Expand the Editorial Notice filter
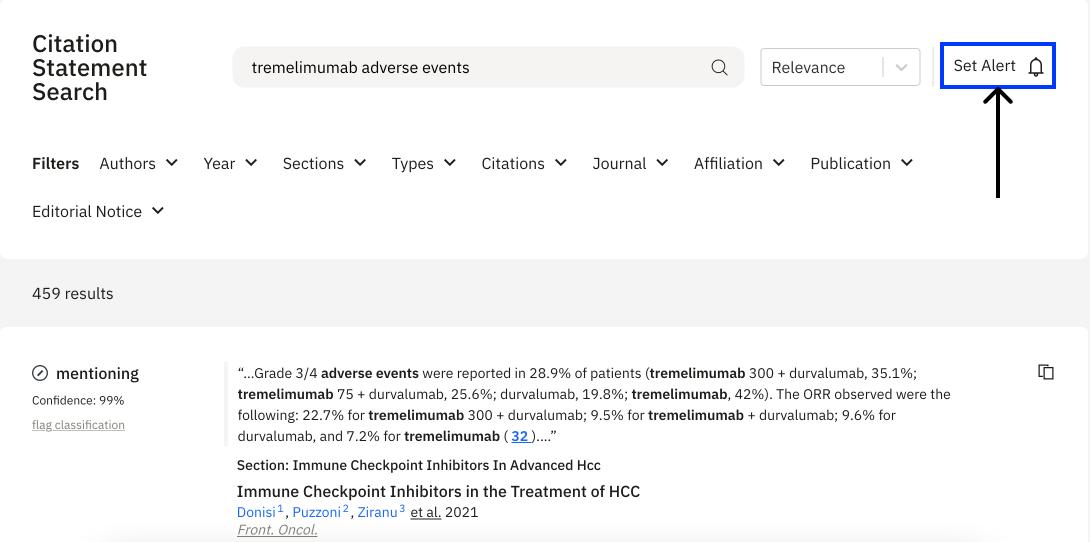The image size is (1090, 542). (x=97, y=211)
